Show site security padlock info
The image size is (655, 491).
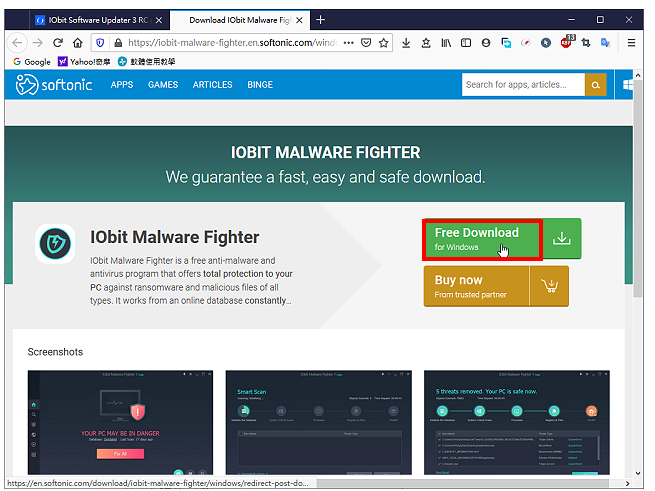(x=118, y=43)
